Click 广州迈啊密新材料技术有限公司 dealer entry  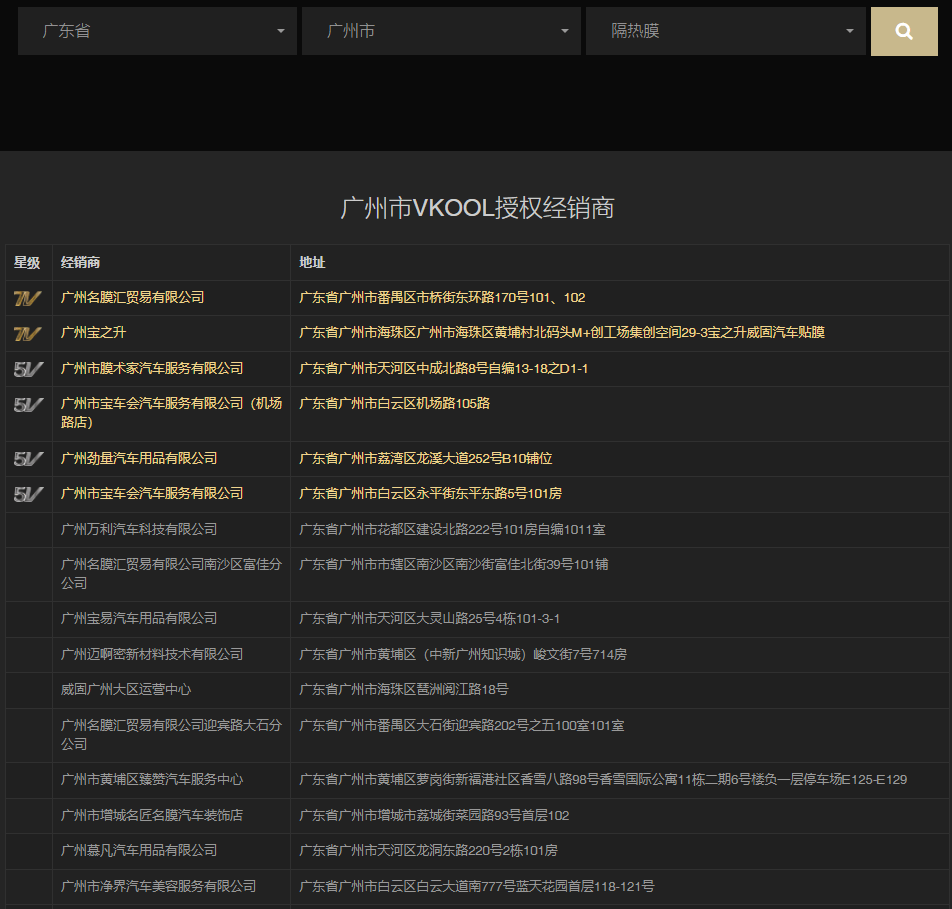click(x=152, y=654)
